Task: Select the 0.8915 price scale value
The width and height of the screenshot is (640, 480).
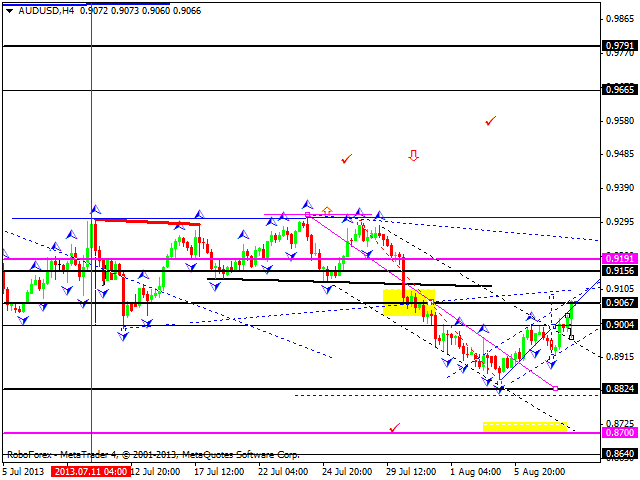Action: (x=620, y=357)
